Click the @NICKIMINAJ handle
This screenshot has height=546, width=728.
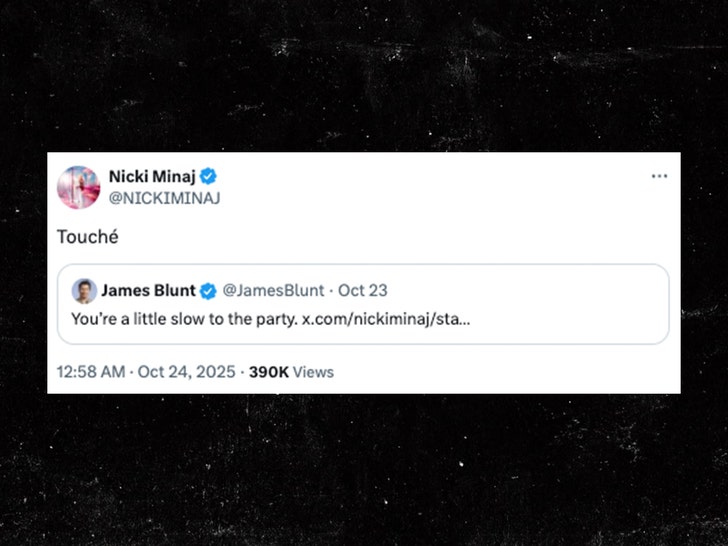164,198
